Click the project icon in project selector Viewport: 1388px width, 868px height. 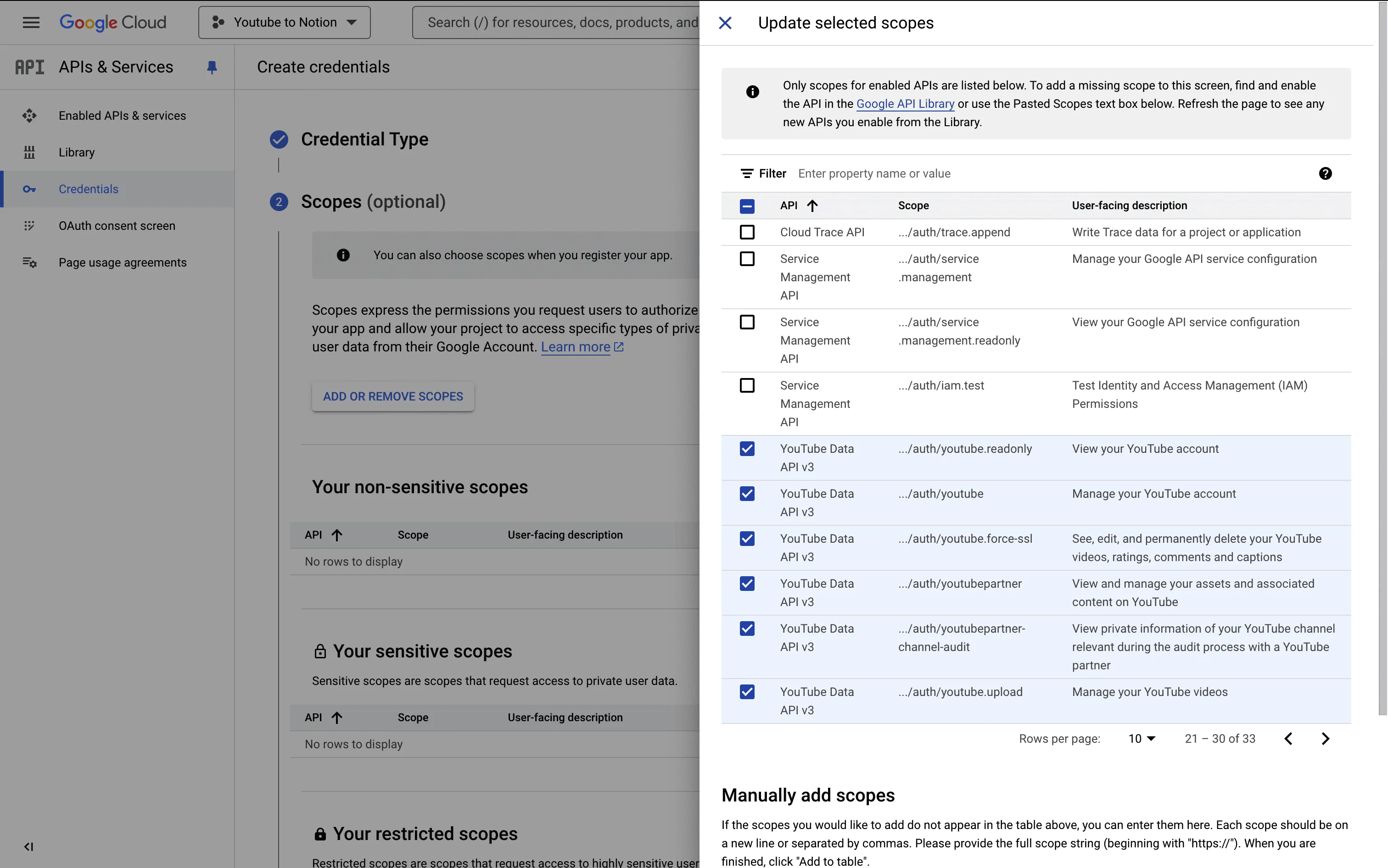(x=218, y=22)
